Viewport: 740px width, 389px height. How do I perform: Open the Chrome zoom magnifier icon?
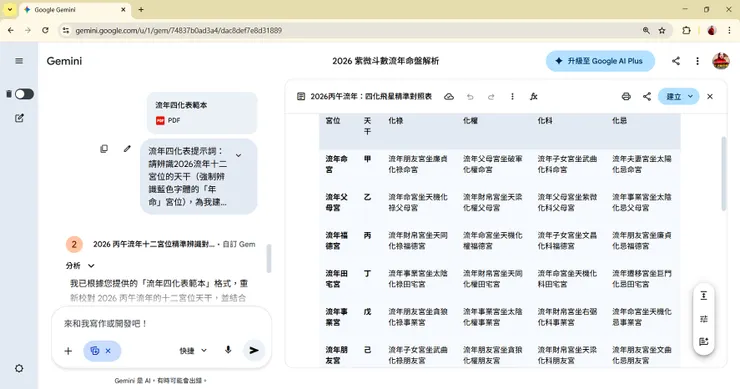tap(646, 30)
